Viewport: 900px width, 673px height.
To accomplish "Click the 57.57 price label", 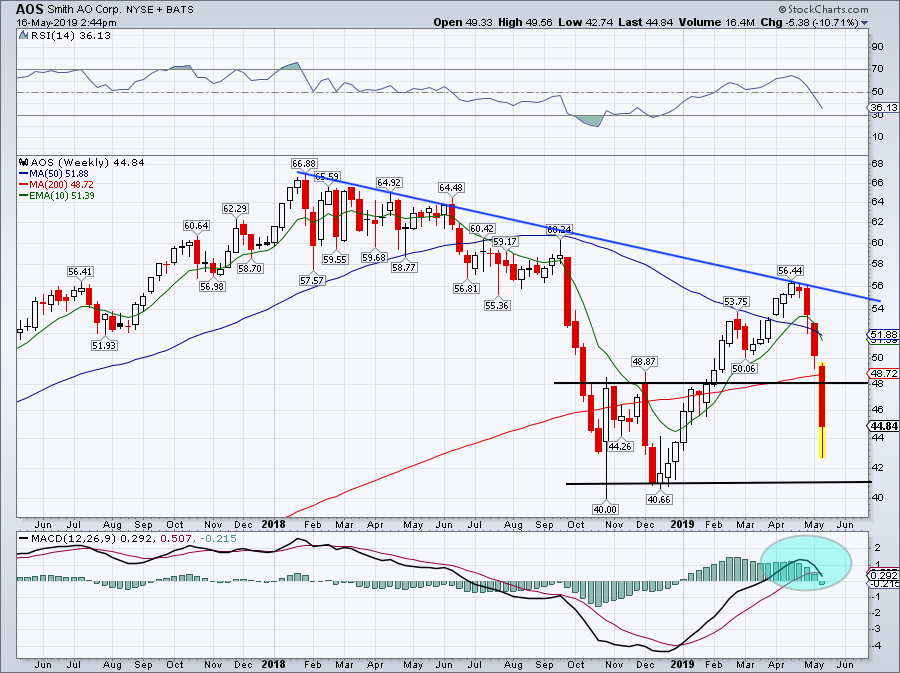I will pyautogui.click(x=312, y=280).
